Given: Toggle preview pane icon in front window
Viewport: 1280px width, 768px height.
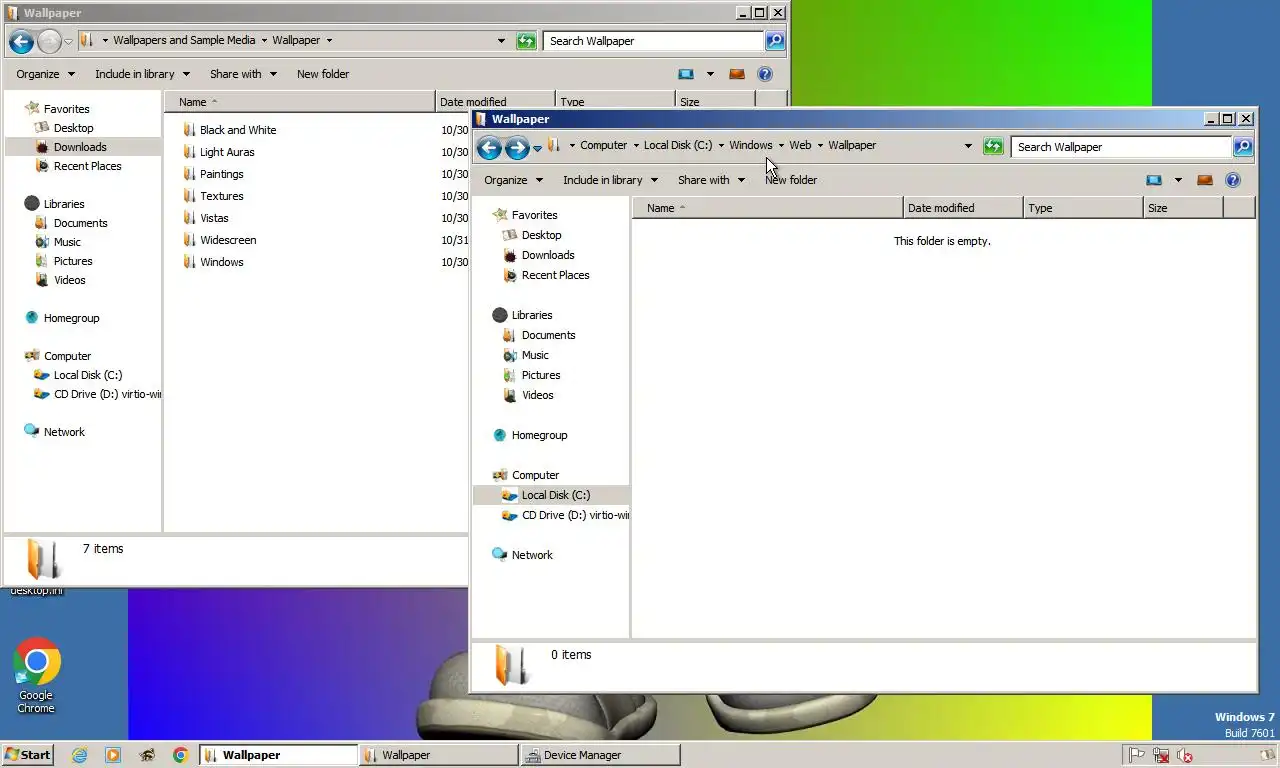Looking at the screenshot, I should 1205,180.
